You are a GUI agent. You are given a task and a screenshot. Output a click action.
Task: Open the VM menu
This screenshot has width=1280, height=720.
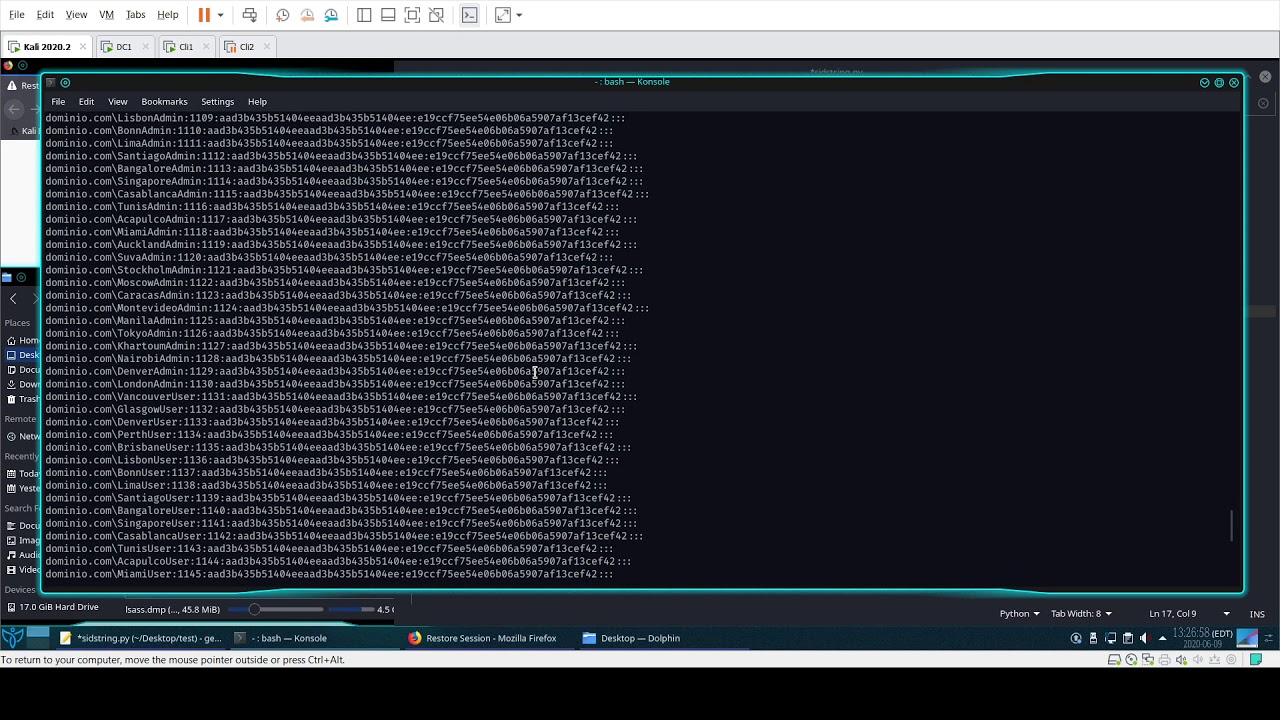click(x=106, y=15)
